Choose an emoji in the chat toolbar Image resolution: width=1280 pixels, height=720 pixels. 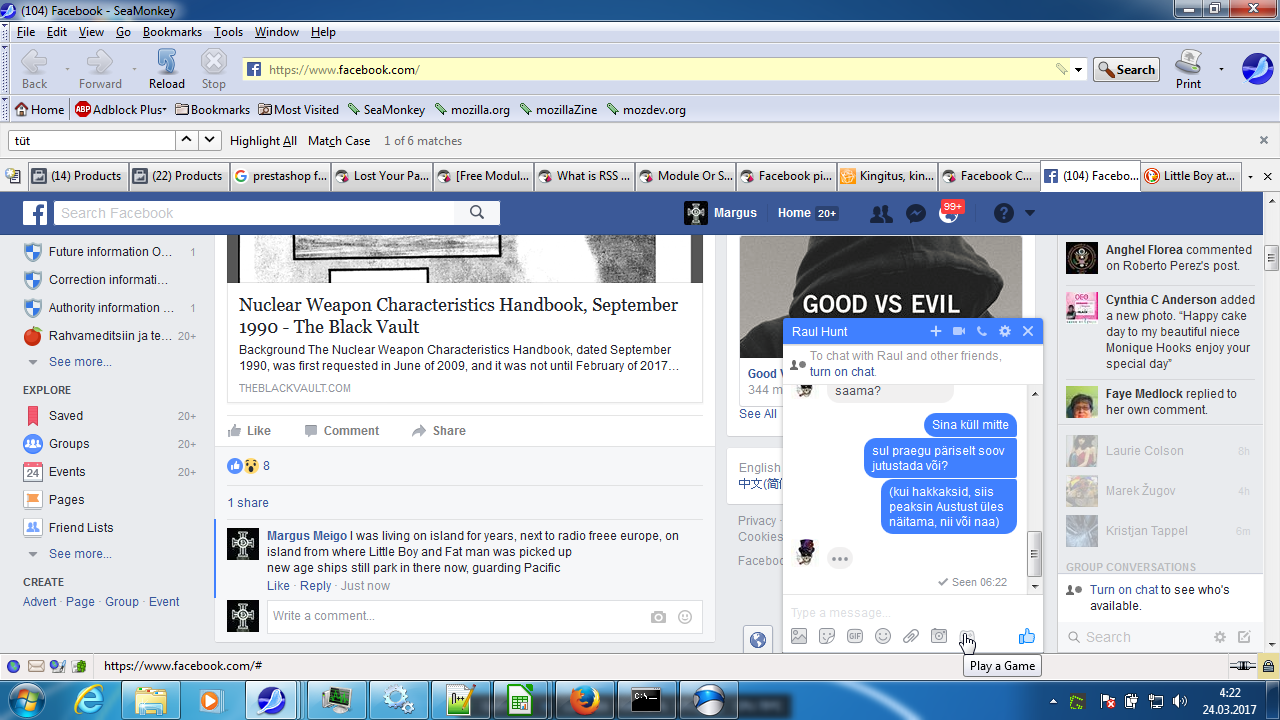point(883,636)
